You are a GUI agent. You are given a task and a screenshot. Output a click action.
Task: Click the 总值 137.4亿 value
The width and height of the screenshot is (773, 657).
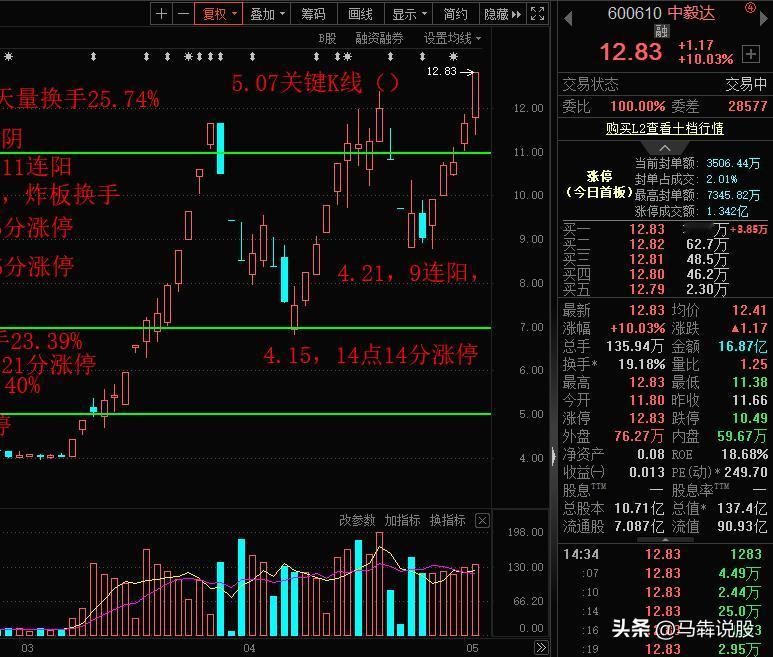741,508
